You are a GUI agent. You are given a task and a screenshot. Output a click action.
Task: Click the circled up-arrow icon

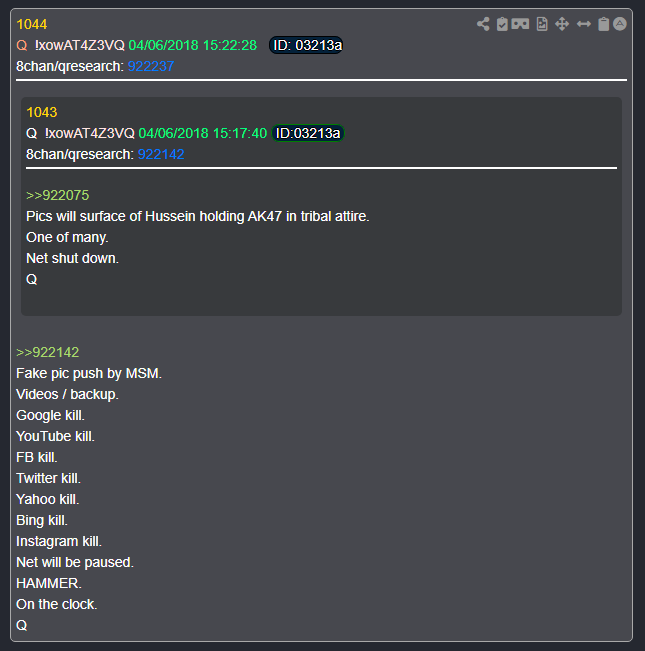[620, 24]
